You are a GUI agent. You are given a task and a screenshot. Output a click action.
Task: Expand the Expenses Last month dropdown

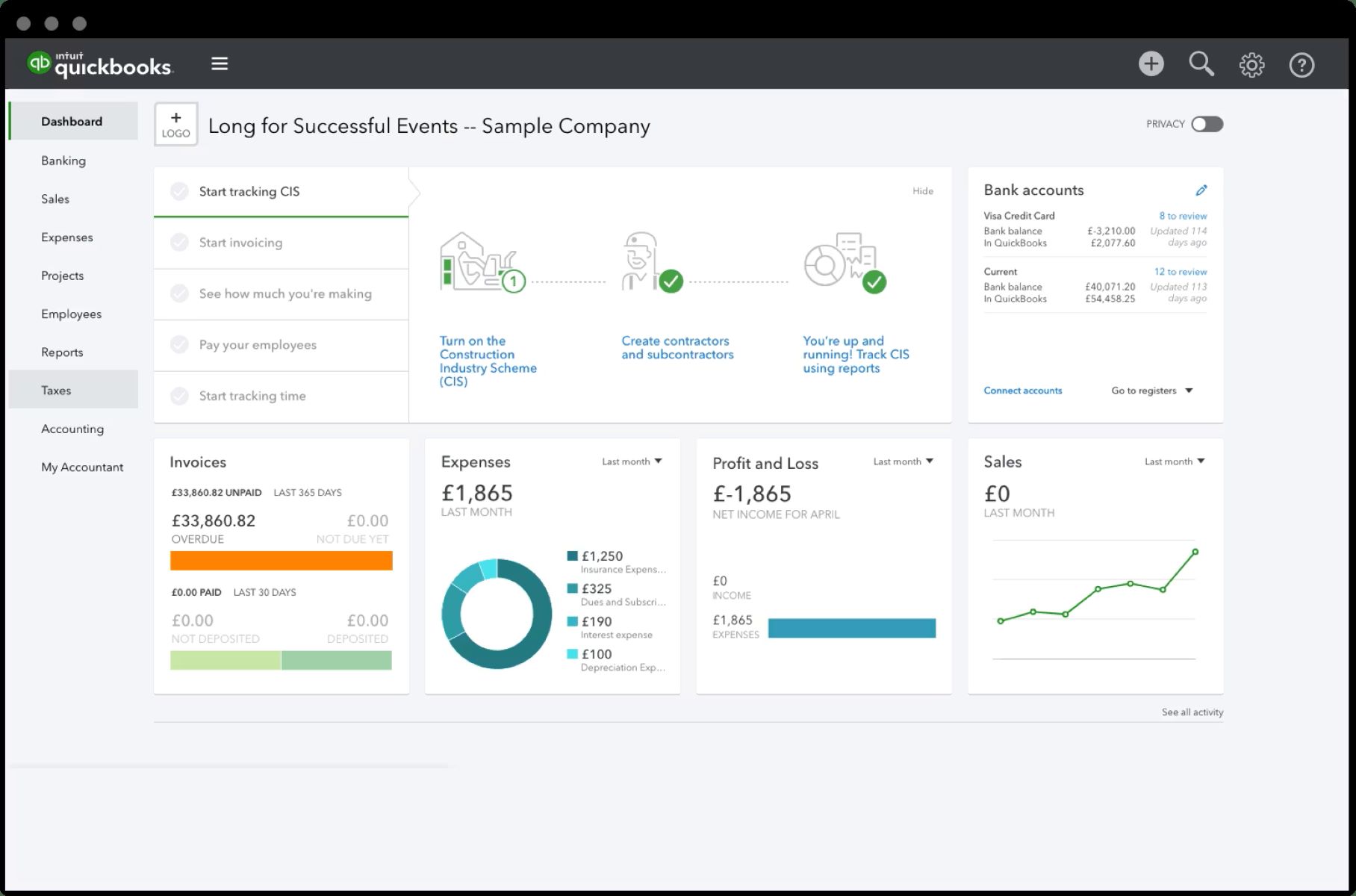[632, 461]
